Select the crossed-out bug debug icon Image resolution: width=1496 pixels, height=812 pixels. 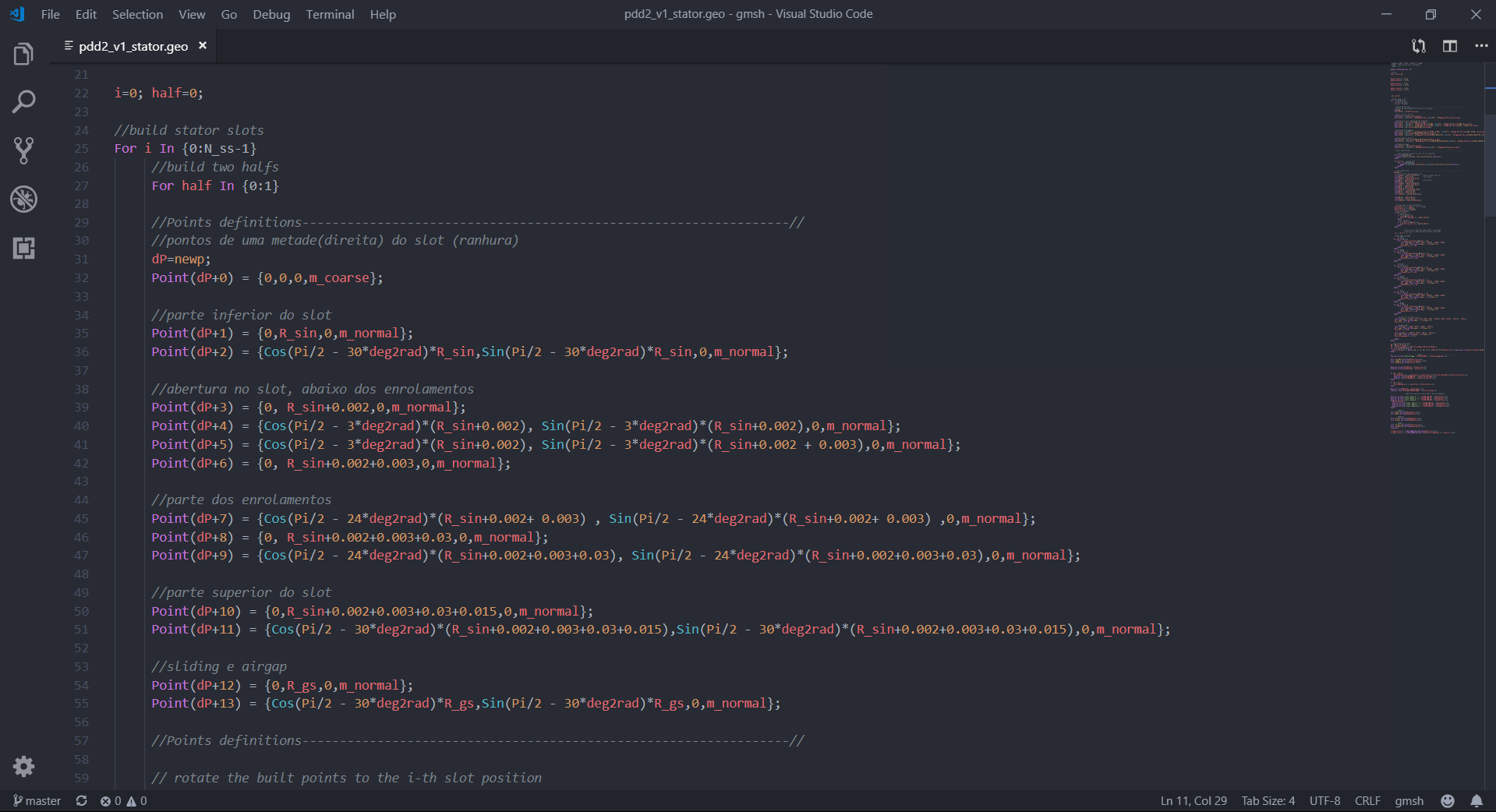(x=23, y=199)
